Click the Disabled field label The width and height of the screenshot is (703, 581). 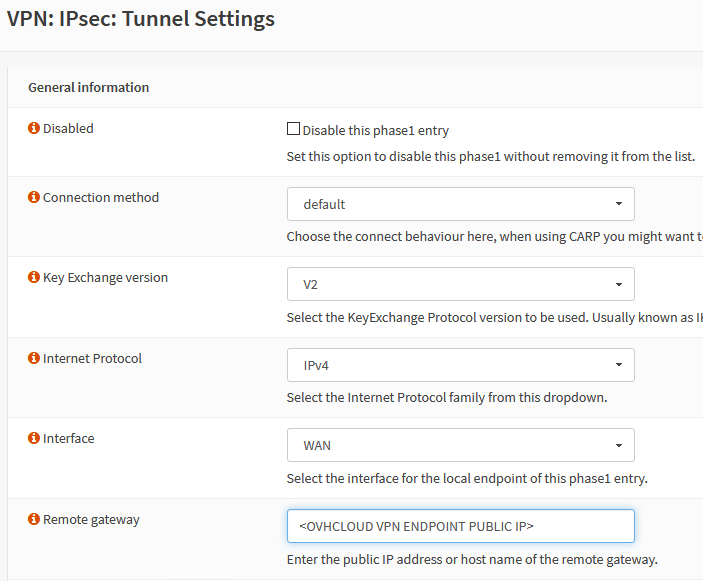68,128
